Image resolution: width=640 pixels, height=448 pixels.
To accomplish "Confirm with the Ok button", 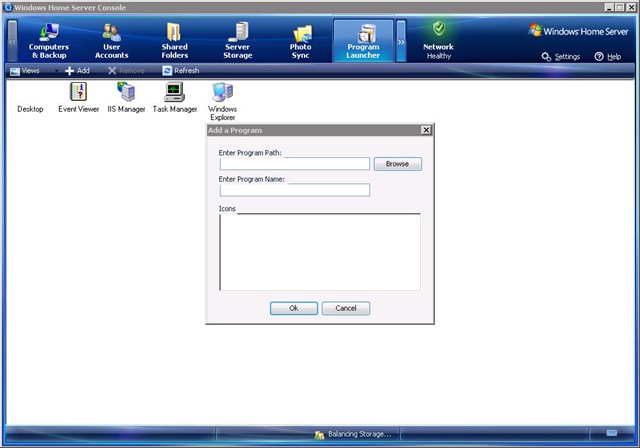I will [294, 308].
